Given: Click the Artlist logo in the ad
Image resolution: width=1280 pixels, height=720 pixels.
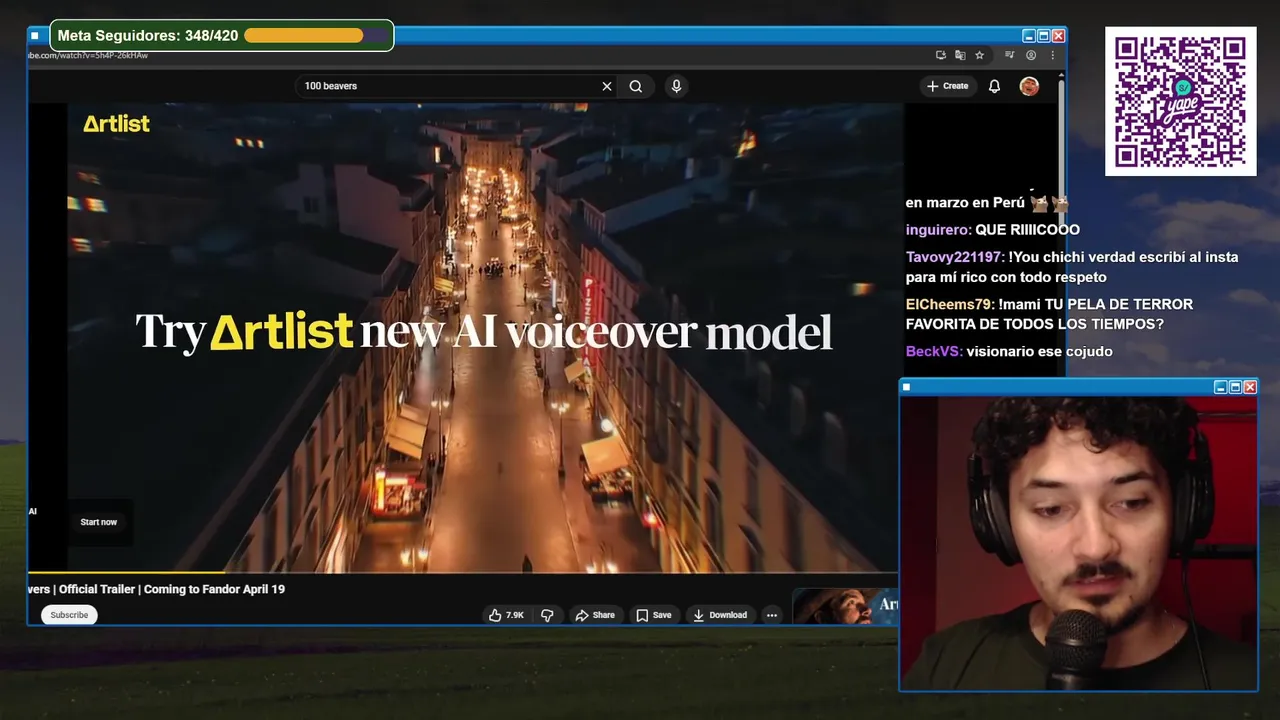Looking at the screenshot, I should pyautogui.click(x=116, y=124).
